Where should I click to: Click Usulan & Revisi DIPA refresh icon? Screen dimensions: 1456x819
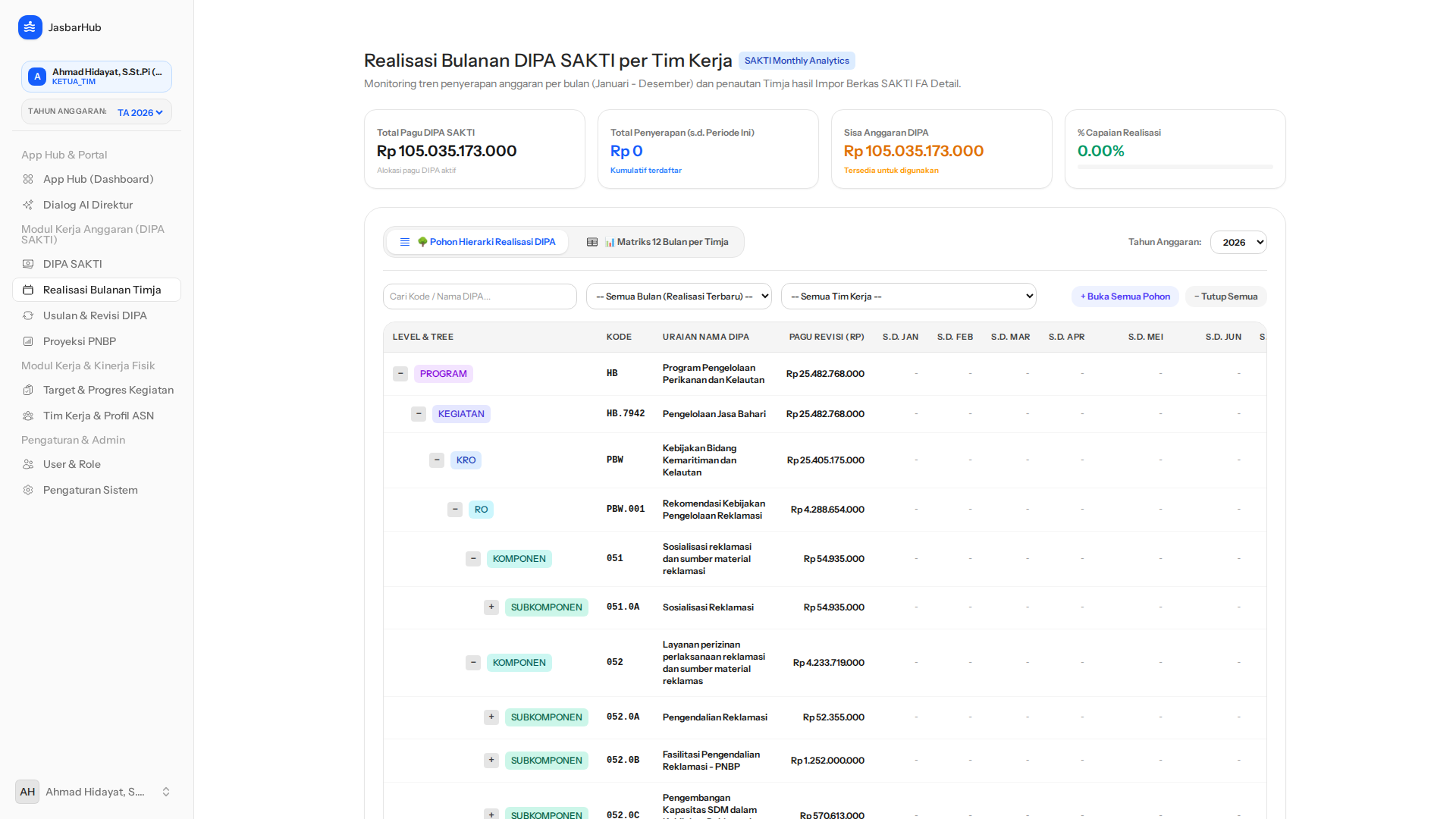[28, 315]
